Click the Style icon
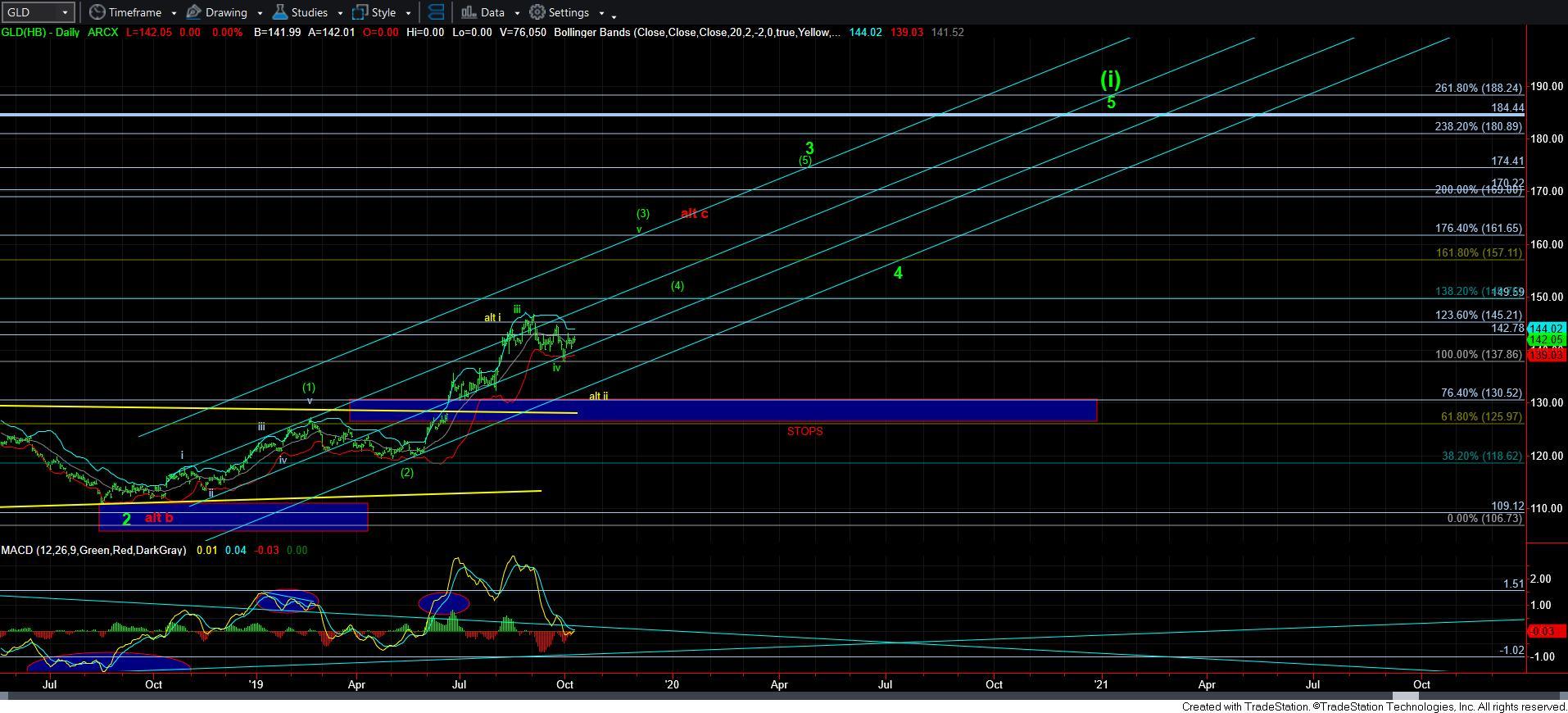 point(360,12)
